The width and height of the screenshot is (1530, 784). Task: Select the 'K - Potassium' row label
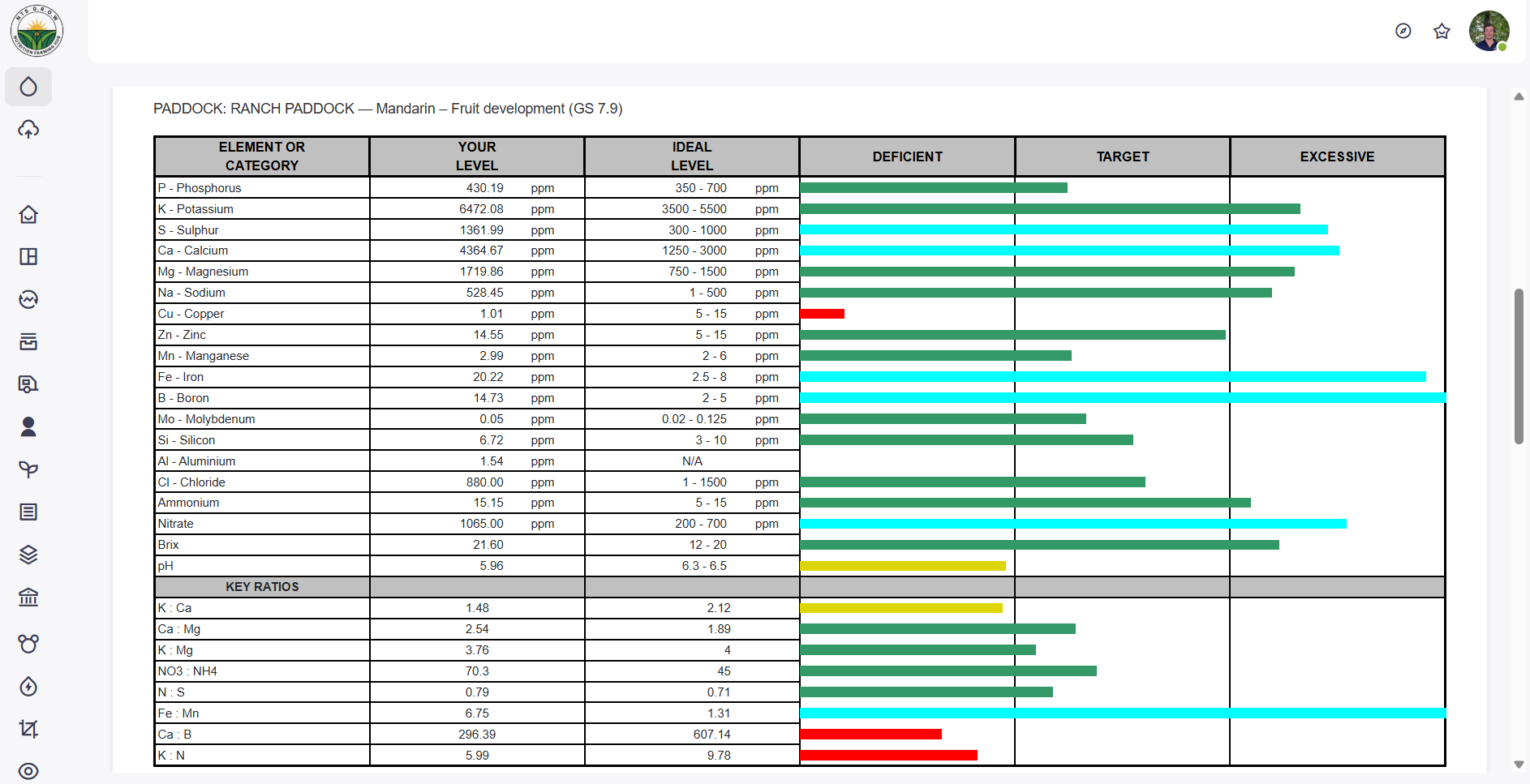(196, 209)
